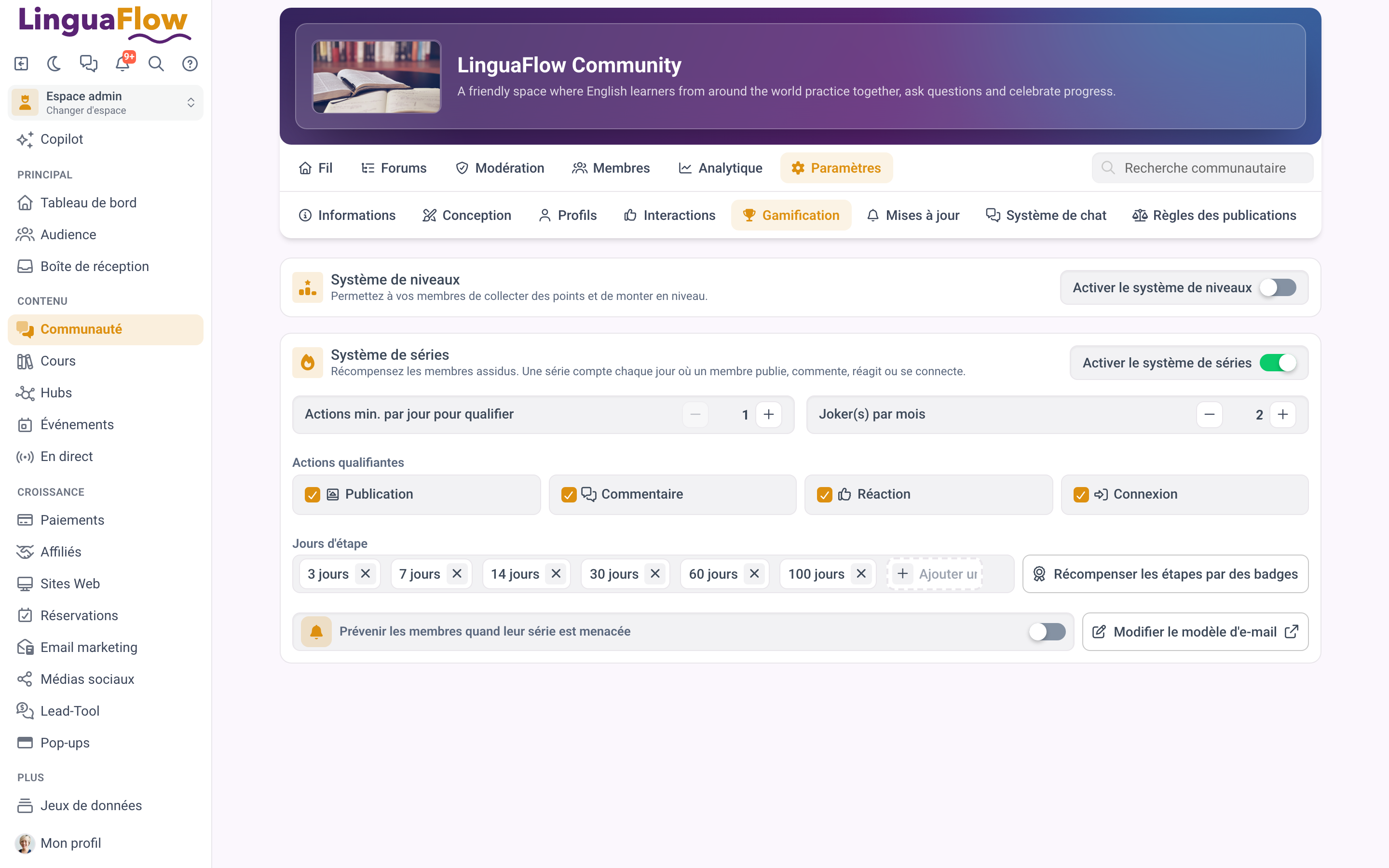Select the Paramètres tab

(x=836, y=168)
